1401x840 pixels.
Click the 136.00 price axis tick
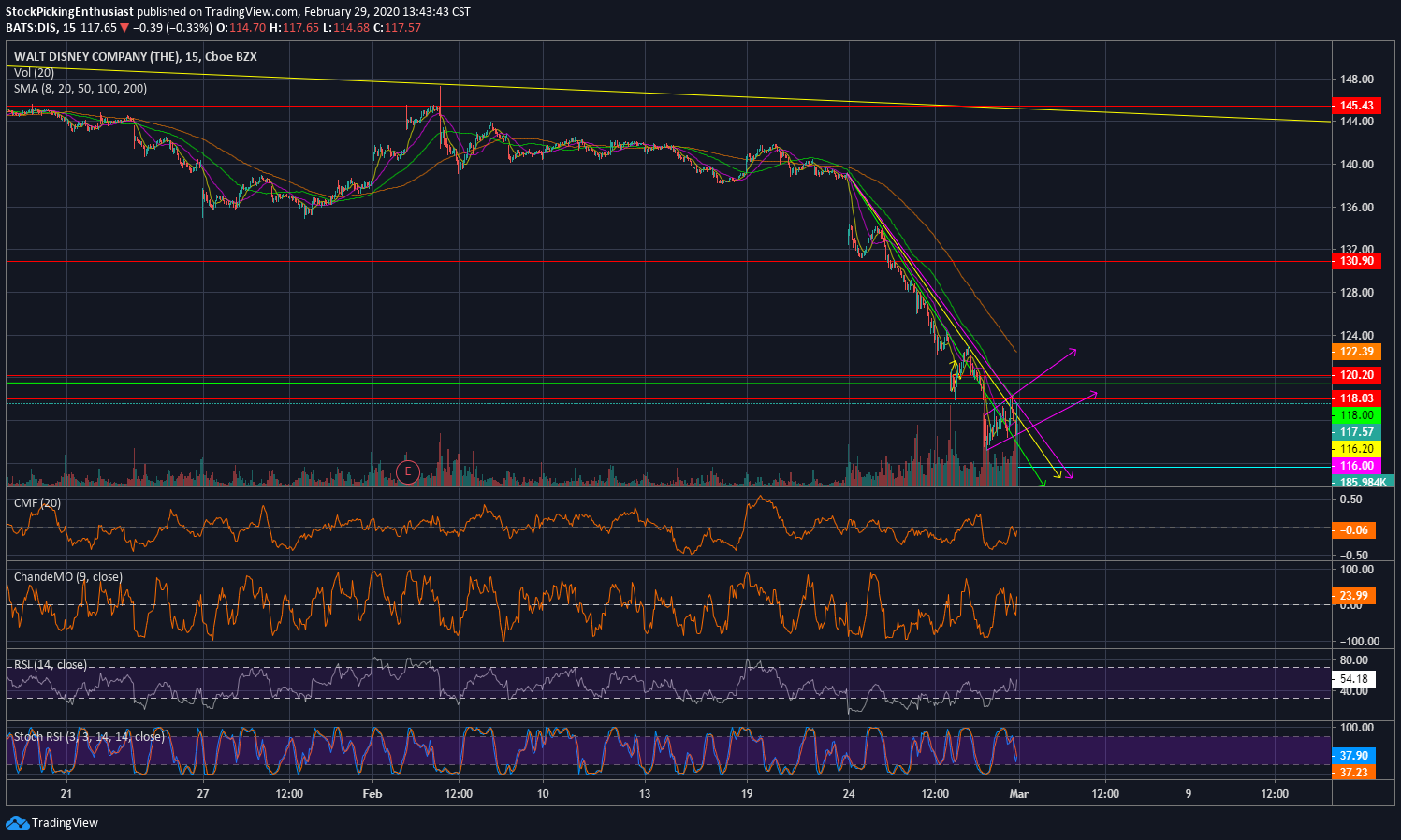tap(1356, 208)
